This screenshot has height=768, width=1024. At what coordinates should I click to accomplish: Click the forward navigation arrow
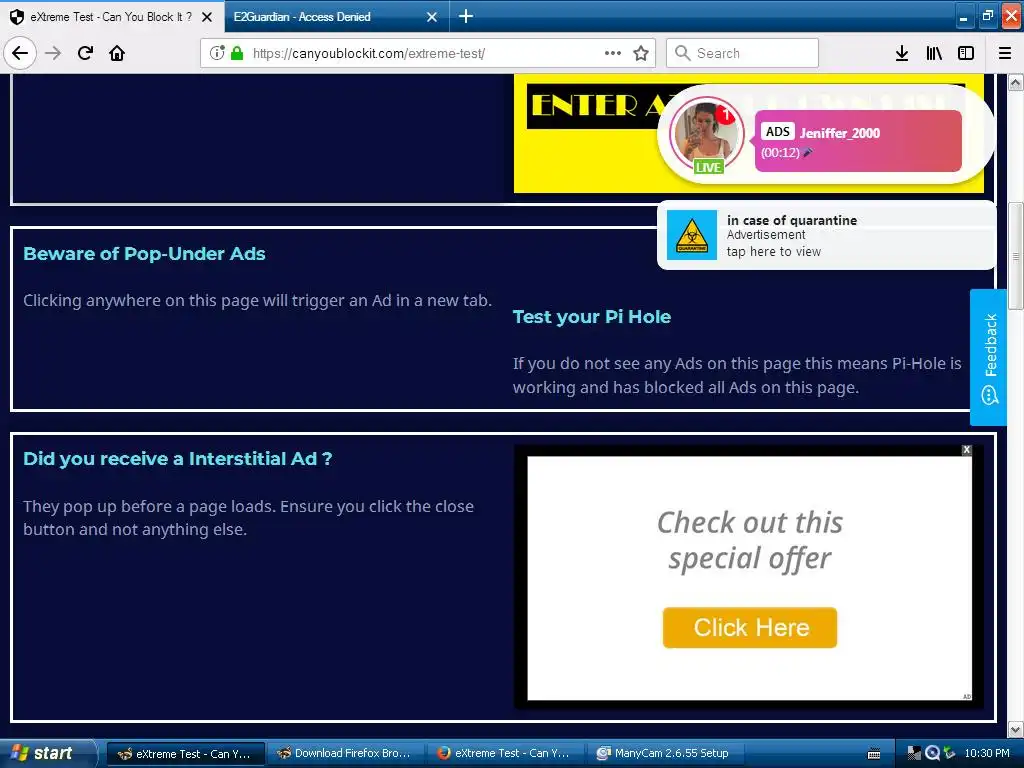(53, 53)
